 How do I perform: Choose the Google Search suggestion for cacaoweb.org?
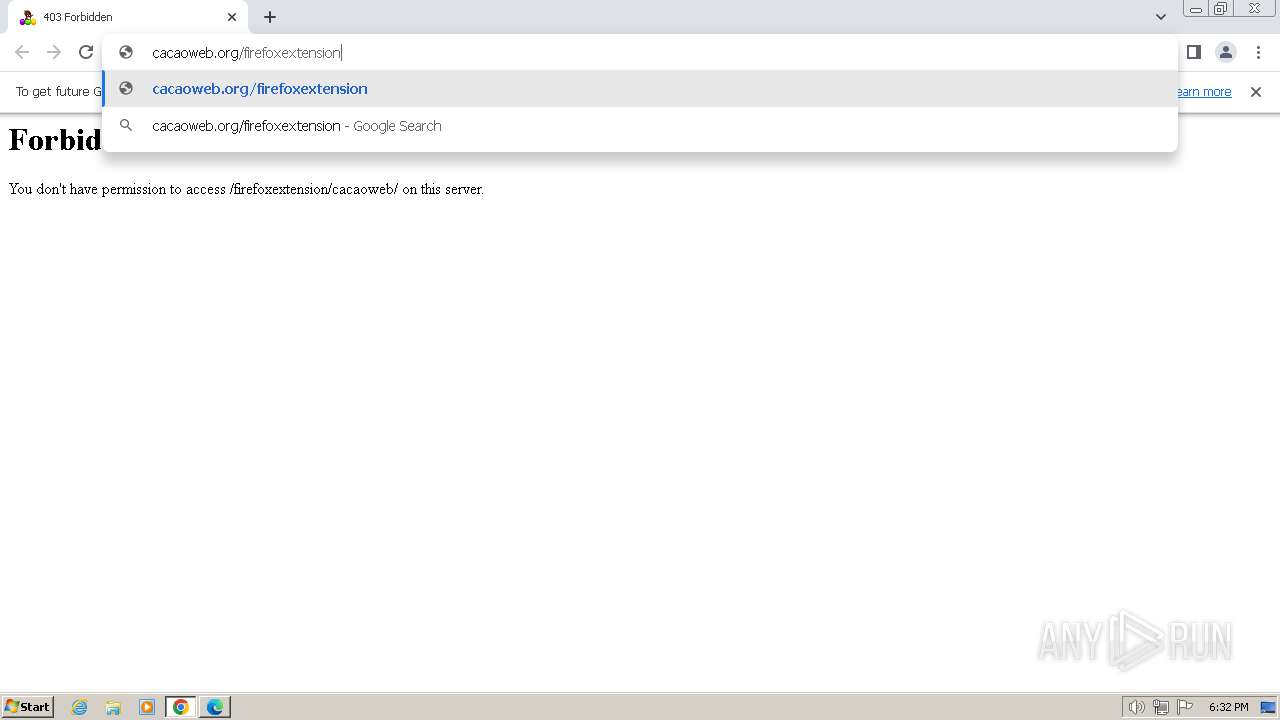point(640,126)
